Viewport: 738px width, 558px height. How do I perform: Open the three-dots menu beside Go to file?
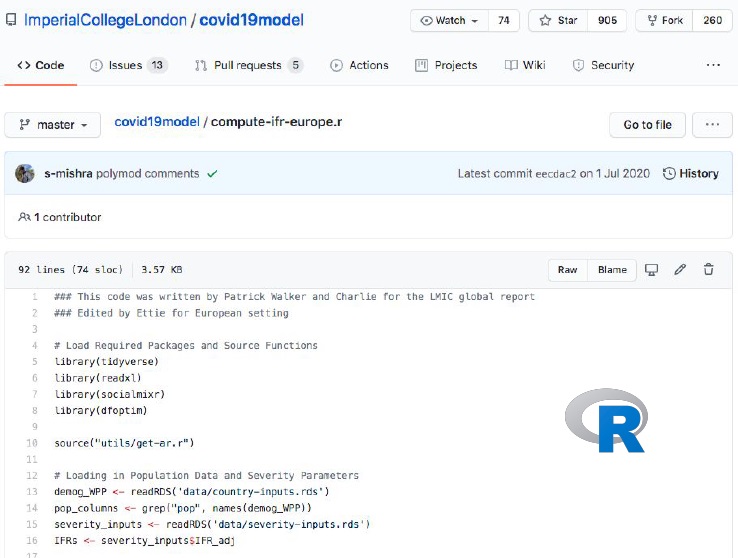[712, 125]
